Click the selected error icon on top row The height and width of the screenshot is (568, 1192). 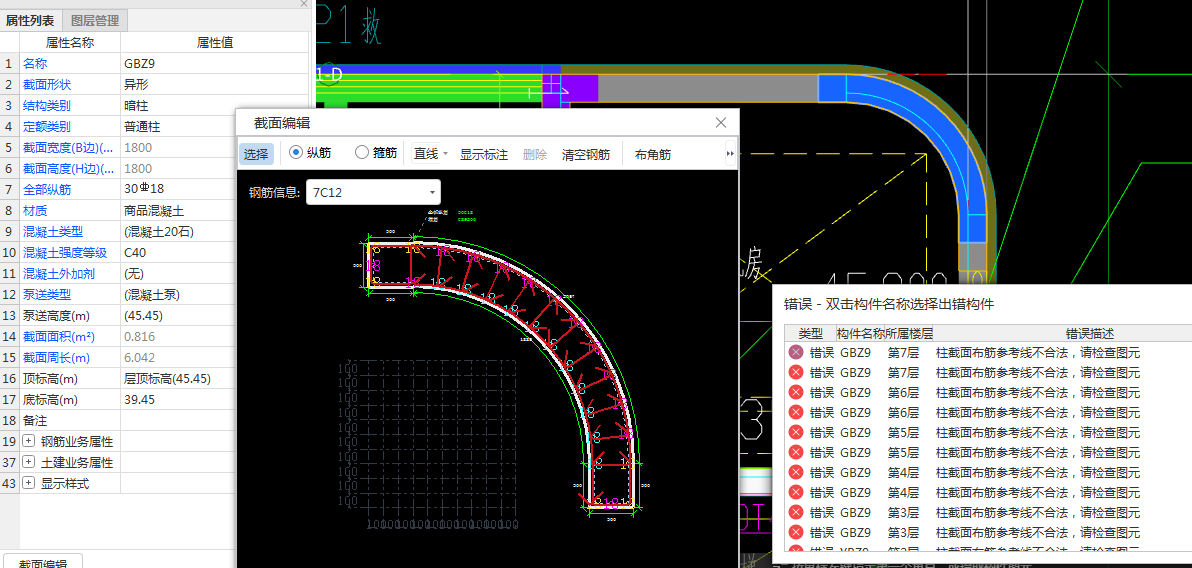click(x=796, y=352)
